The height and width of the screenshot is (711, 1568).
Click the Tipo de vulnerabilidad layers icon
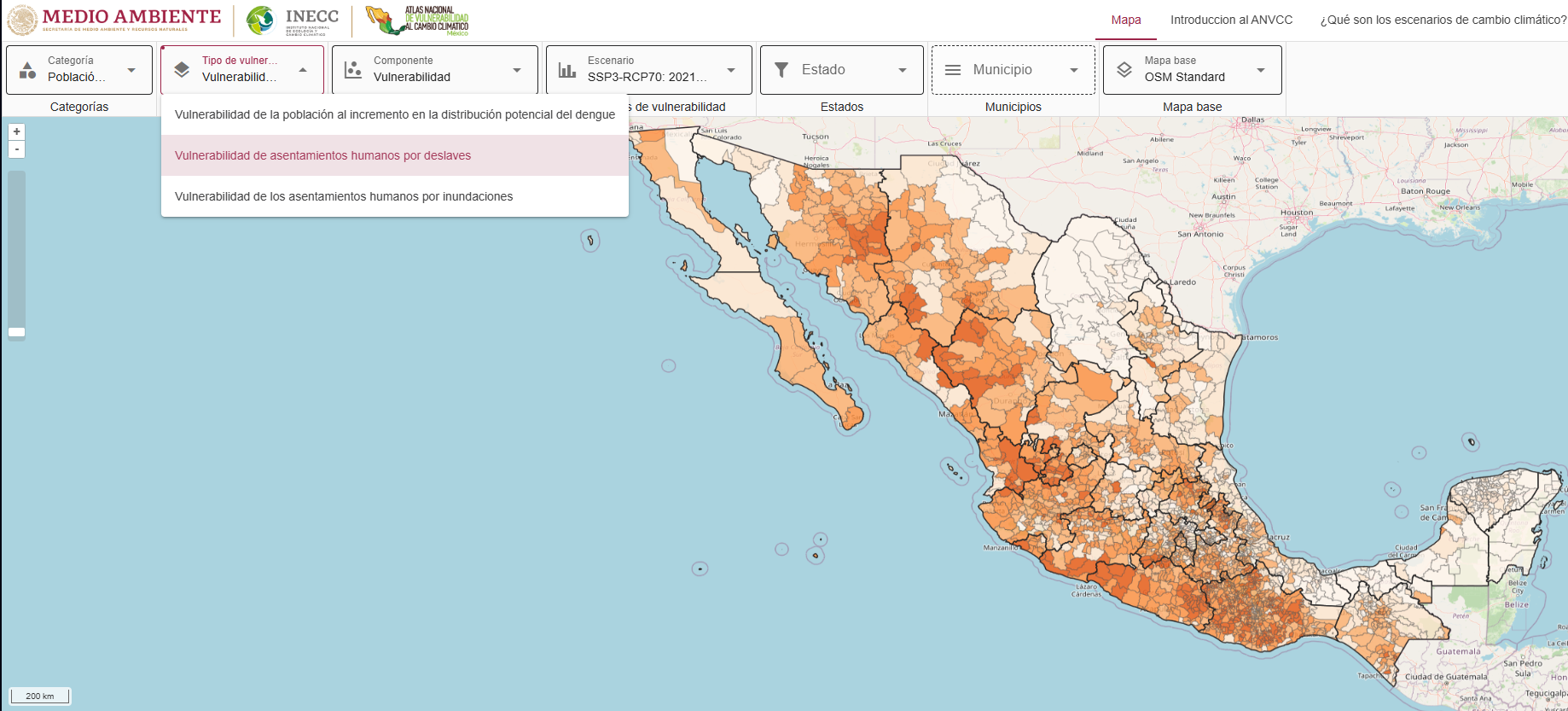(x=182, y=70)
